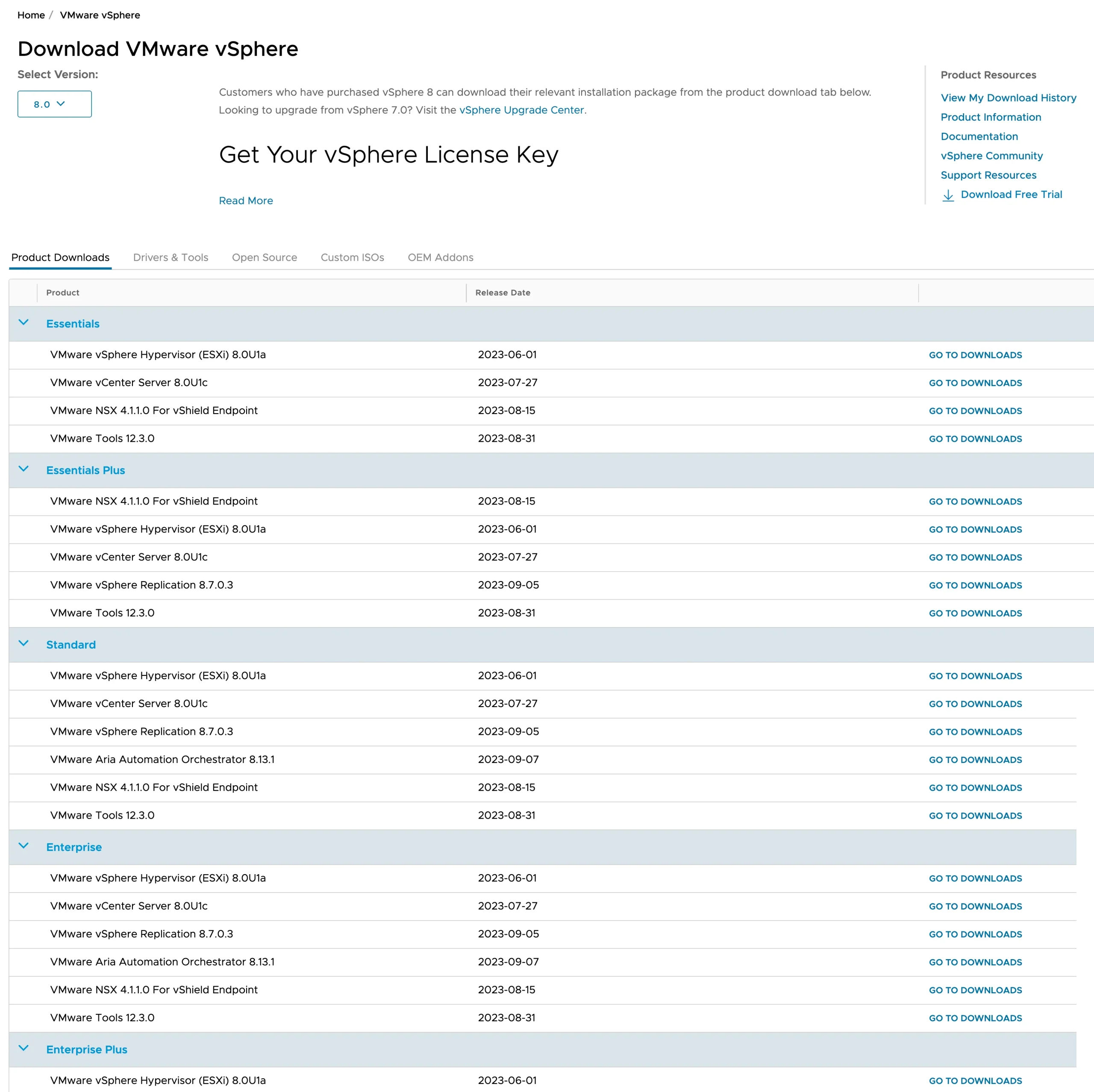Collapse the Essentials Plus section
This screenshot has width=1094, height=1092.
[24, 469]
